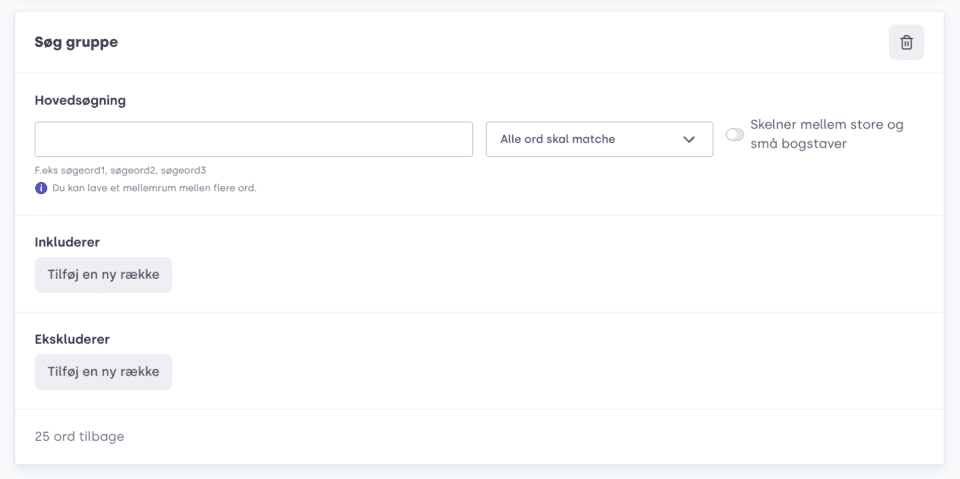Click the F.eks søgeord1 hint text
960x479 pixels.
tap(120, 170)
